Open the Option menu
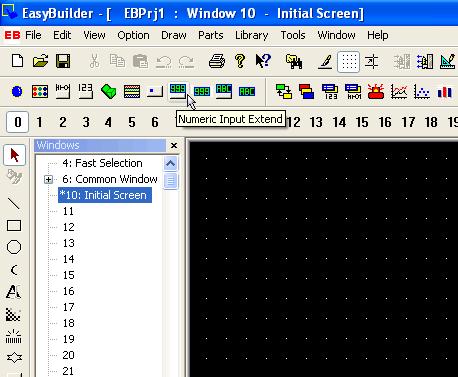The height and width of the screenshot is (377, 458). pyautogui.click(x=133, y=35)
